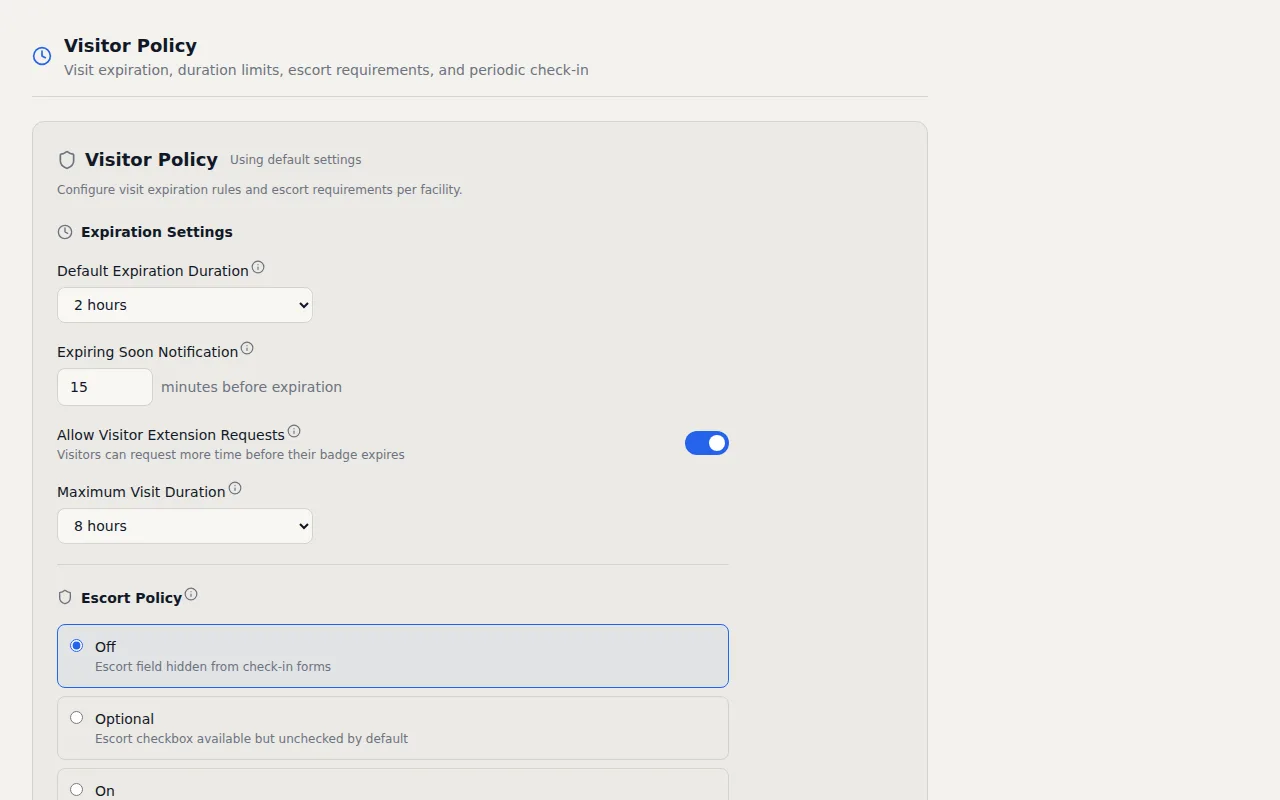The width and height of the screenshot is (1280, 800).
Task: Open the info tooltip for Default Expiration Duration
Action: point(258,266)
